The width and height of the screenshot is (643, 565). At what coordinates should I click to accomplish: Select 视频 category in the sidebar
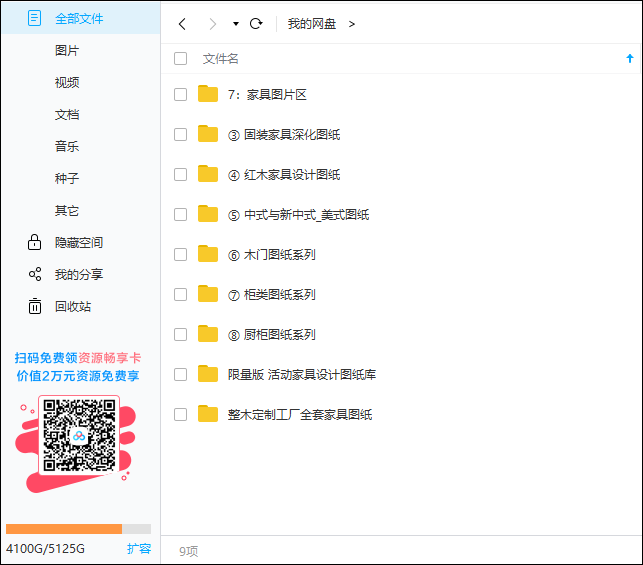67,82
